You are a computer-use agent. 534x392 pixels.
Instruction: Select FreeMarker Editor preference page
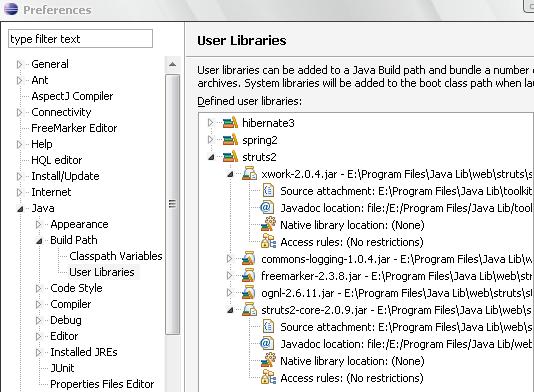[x=74, y=128]
